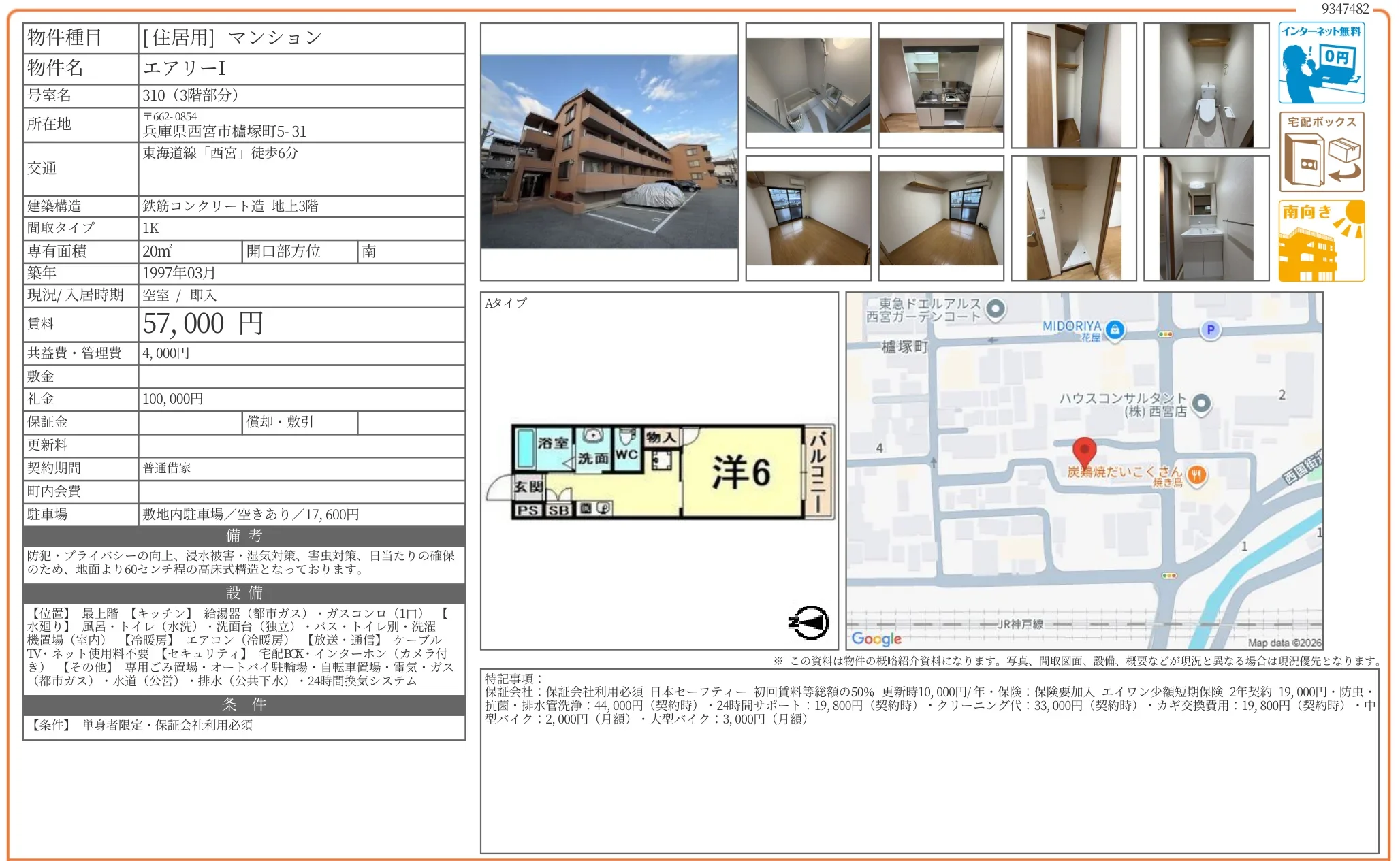Click the MIDORIYA shop marker on map

tap(1115, 330)
